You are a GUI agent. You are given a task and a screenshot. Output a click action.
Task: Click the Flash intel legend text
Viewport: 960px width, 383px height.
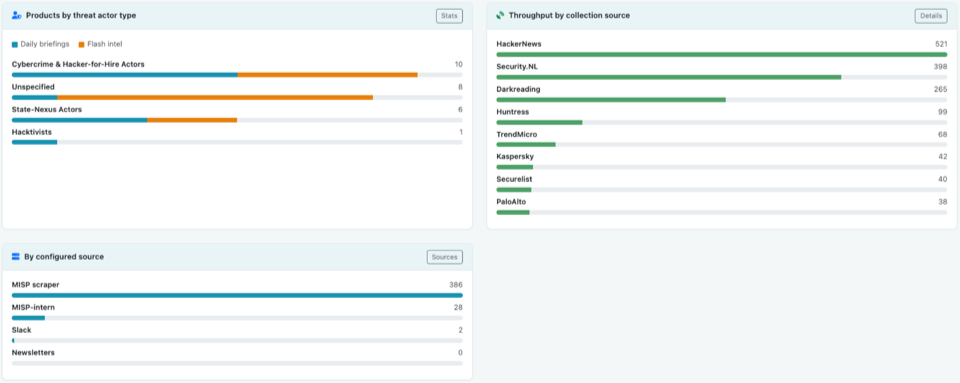click(105, 45)
